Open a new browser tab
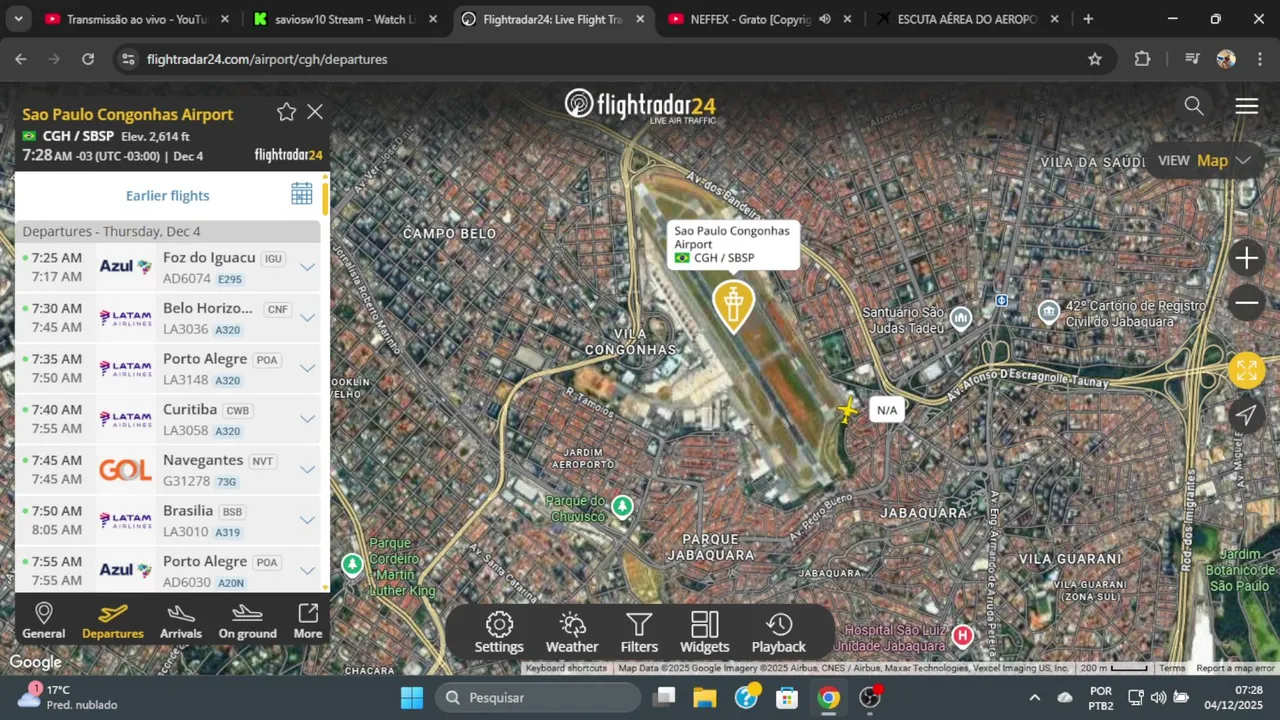 point(1088,19)
